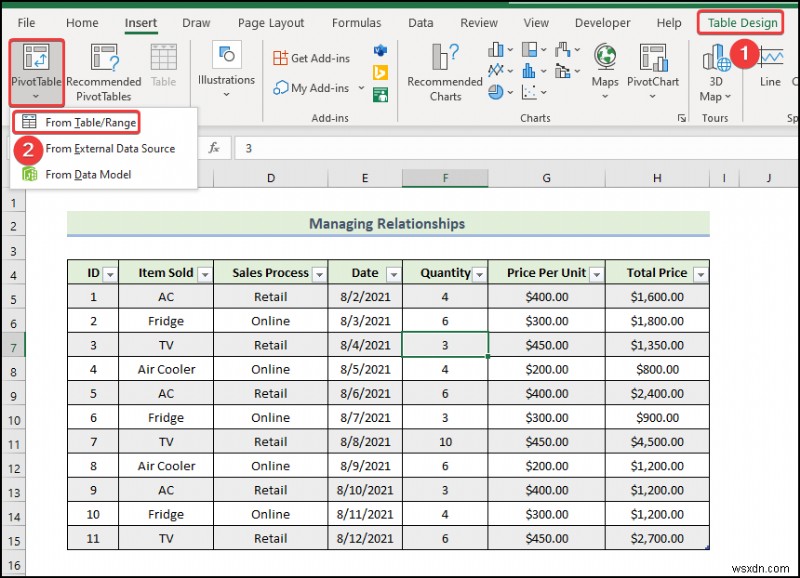
Task: Click the Table icon in Insert ribbon
Action: click(x=163, y=65)
